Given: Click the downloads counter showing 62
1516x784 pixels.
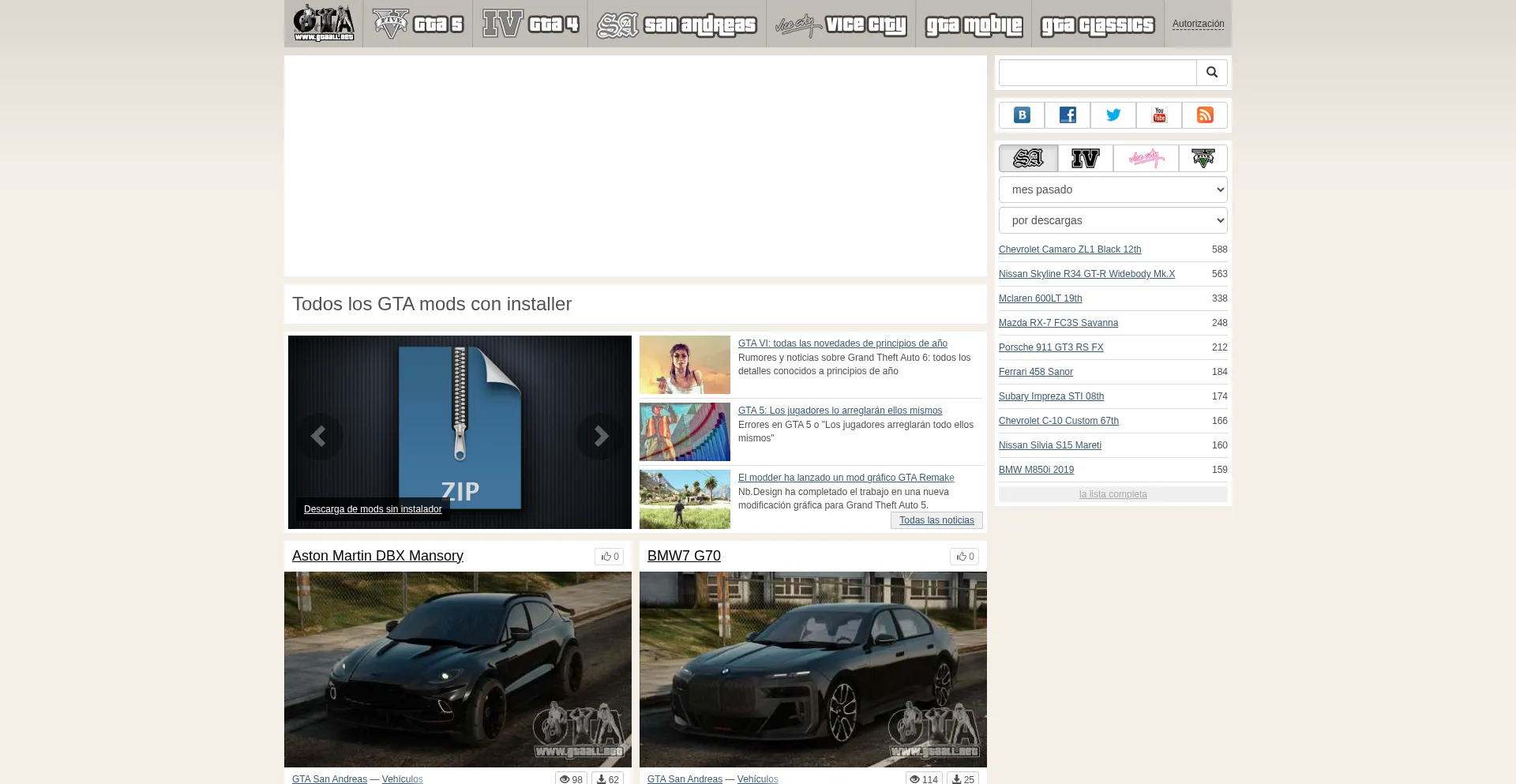Looking at the screenshot, I should 607,778.
